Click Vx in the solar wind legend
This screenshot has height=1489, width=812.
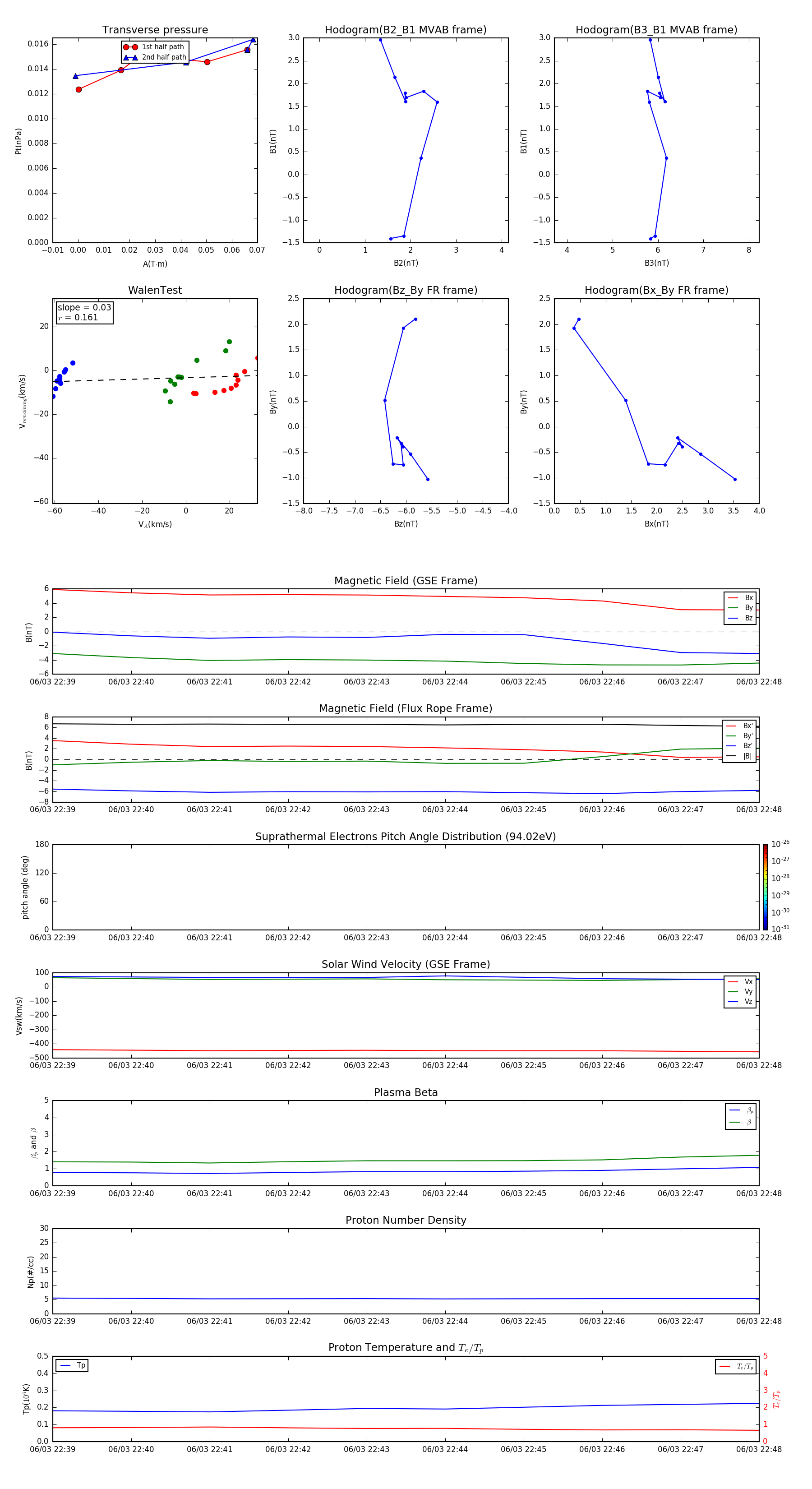pos(740,981)
